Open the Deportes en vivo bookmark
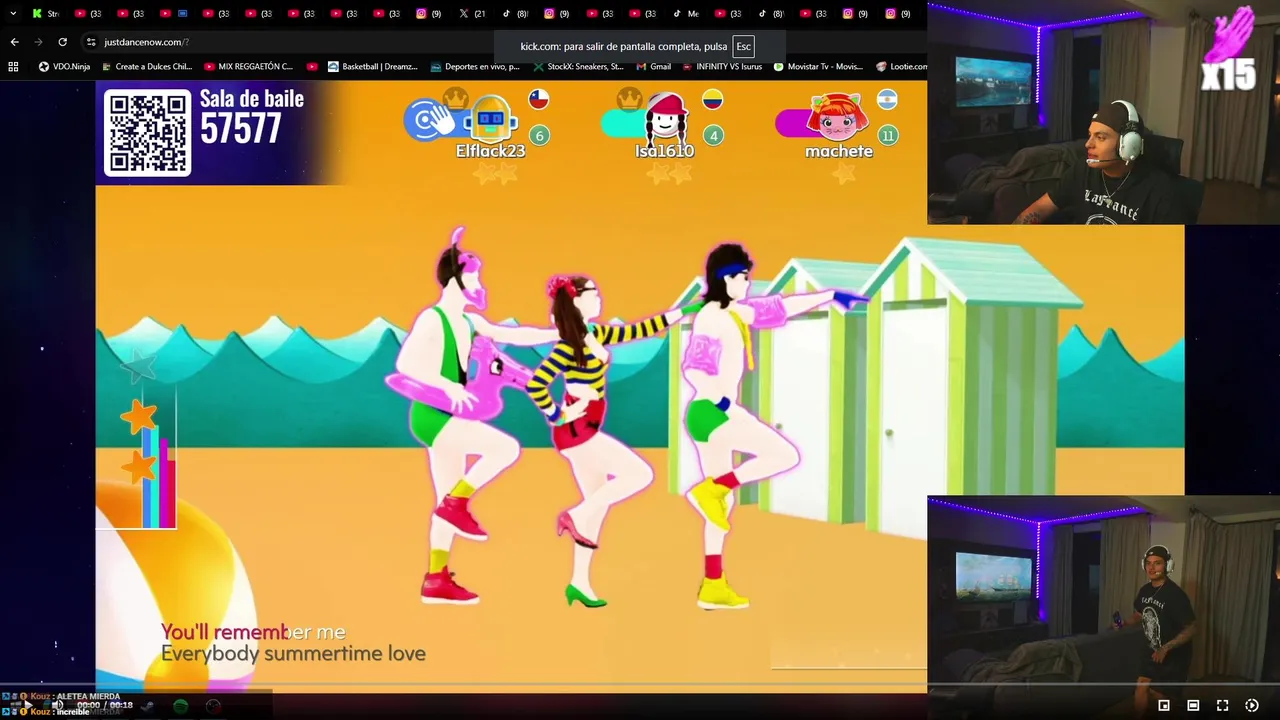 click(x=475, y=67)
